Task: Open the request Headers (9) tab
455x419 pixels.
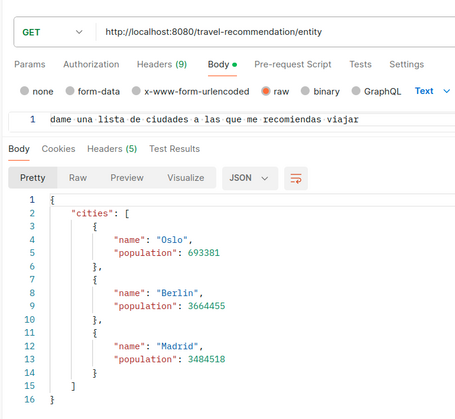Action: [x=162, y=64]
